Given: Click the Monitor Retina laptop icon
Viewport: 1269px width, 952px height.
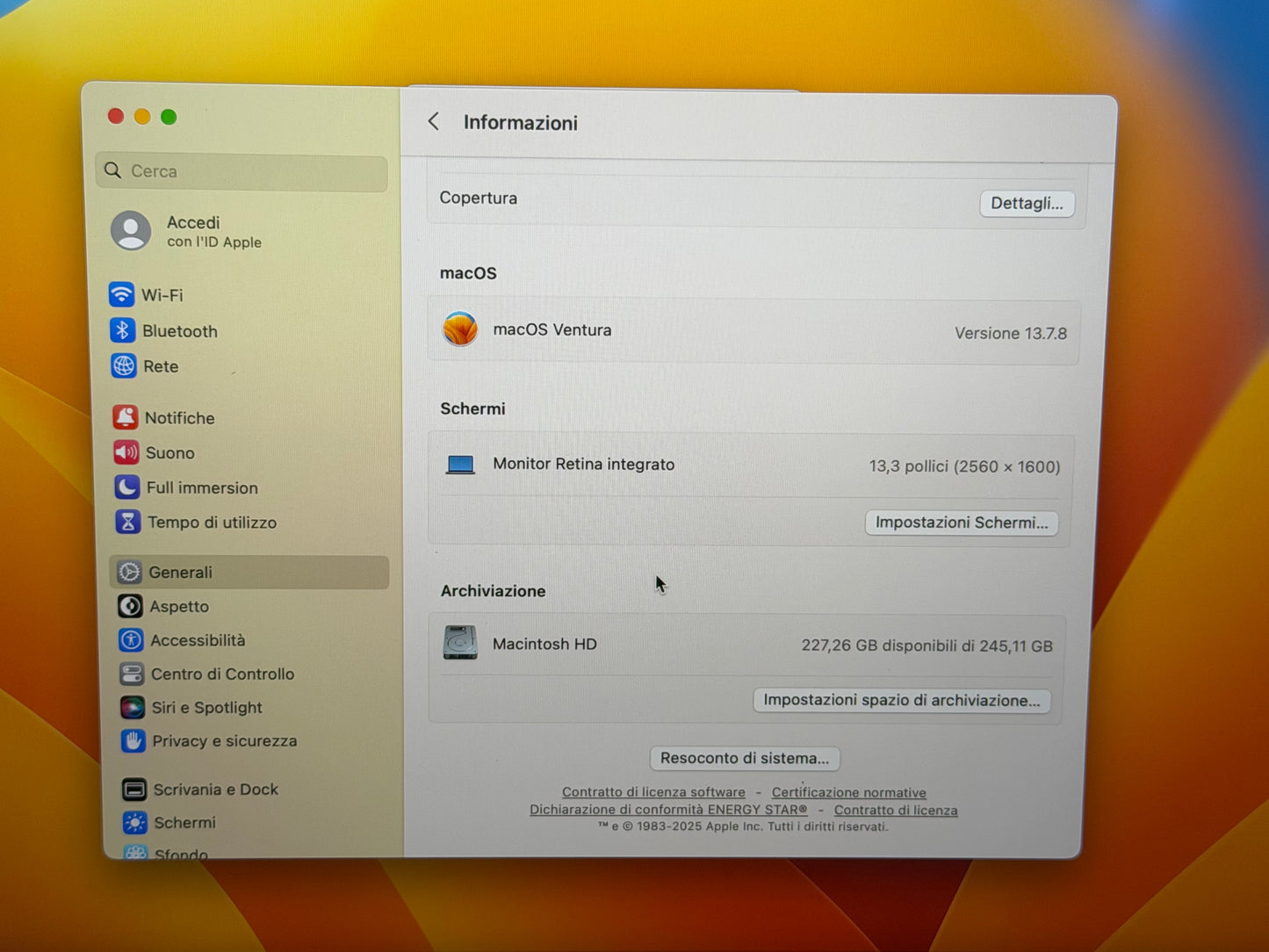Looking at the screenshot, I should (460, 464).
